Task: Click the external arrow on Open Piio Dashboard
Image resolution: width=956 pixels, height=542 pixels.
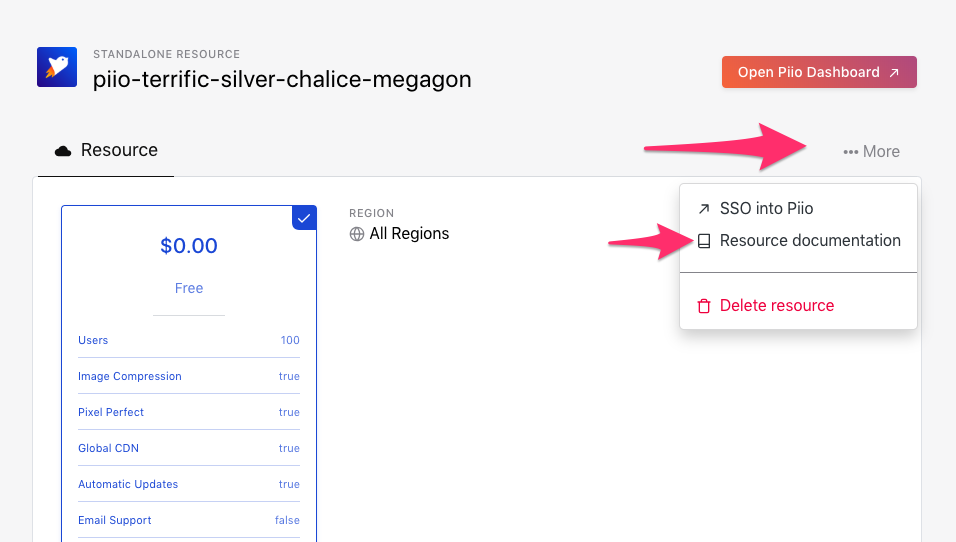Action: click(x=893, y=73)
